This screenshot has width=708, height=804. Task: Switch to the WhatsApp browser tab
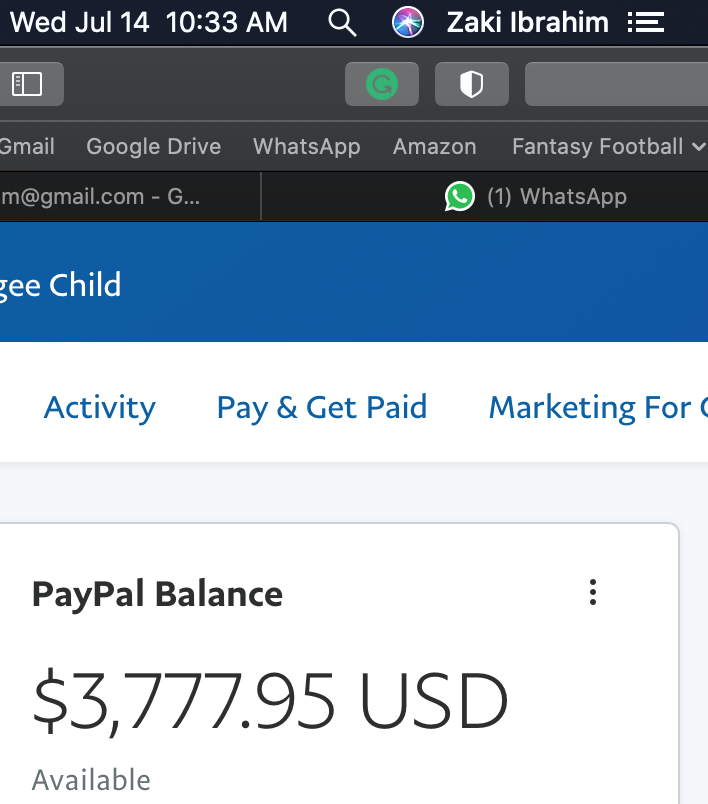(x=556, y=197)
